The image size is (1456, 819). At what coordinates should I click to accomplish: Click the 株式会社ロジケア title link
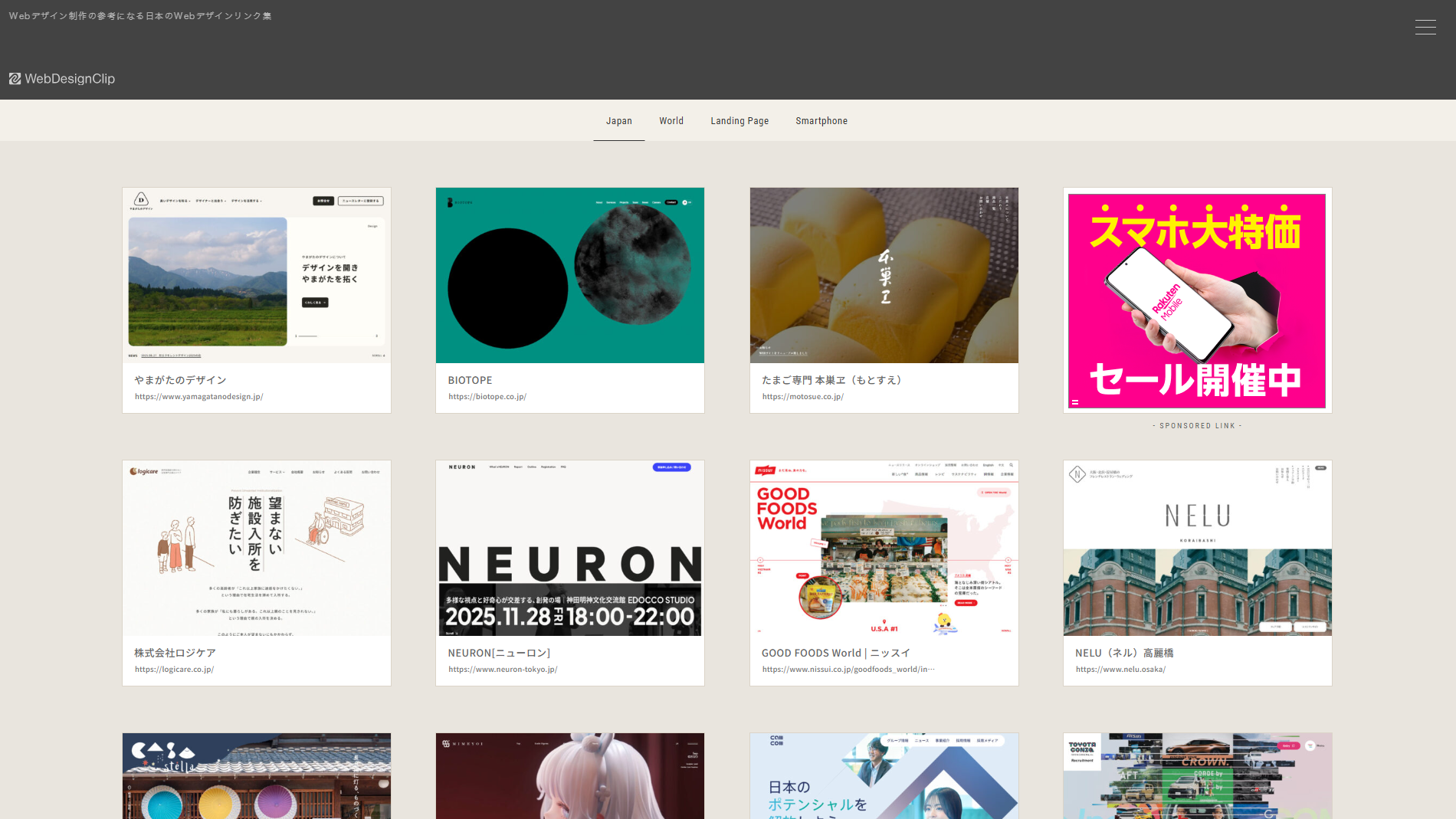175,653
